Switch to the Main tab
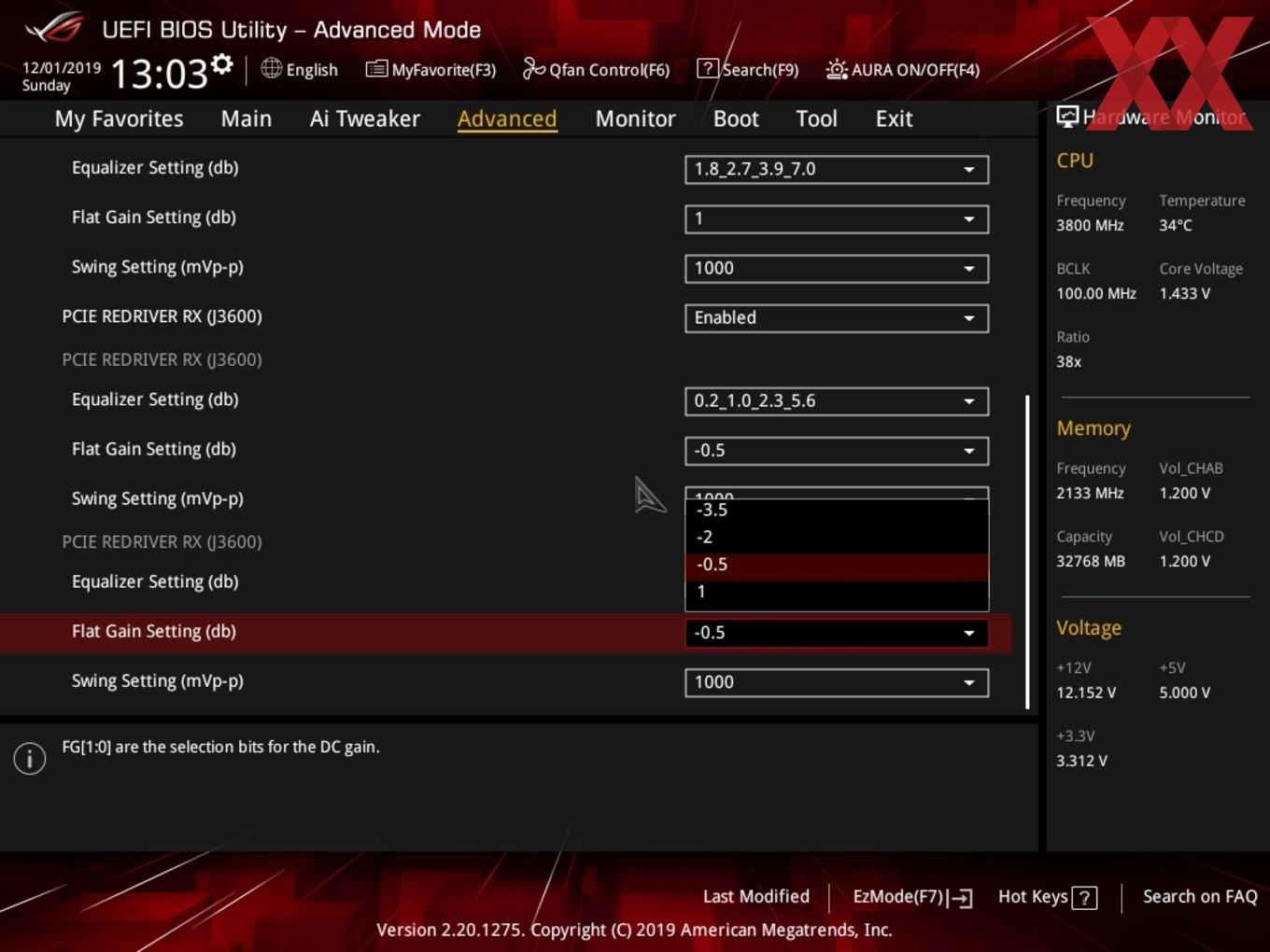Image resolution: width=1270 pixels, height=952 pixels. (x=247, y=119)
